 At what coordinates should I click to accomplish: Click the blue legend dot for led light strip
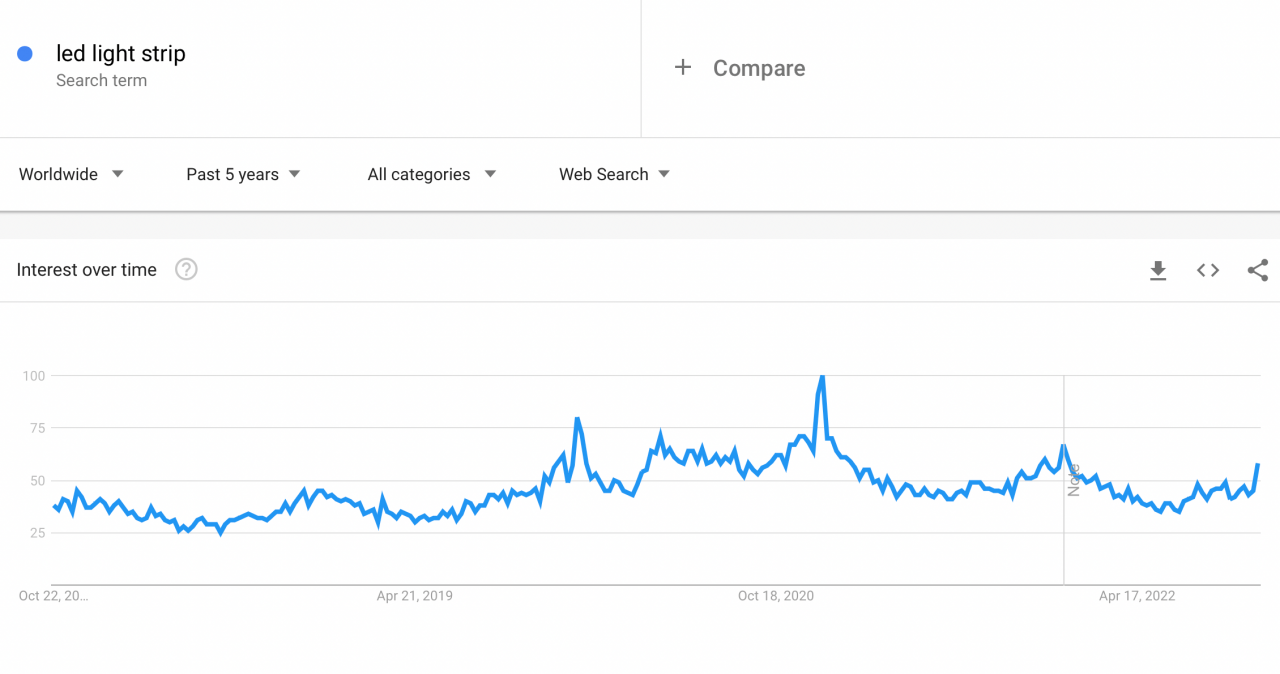click(x=24, y=53)
